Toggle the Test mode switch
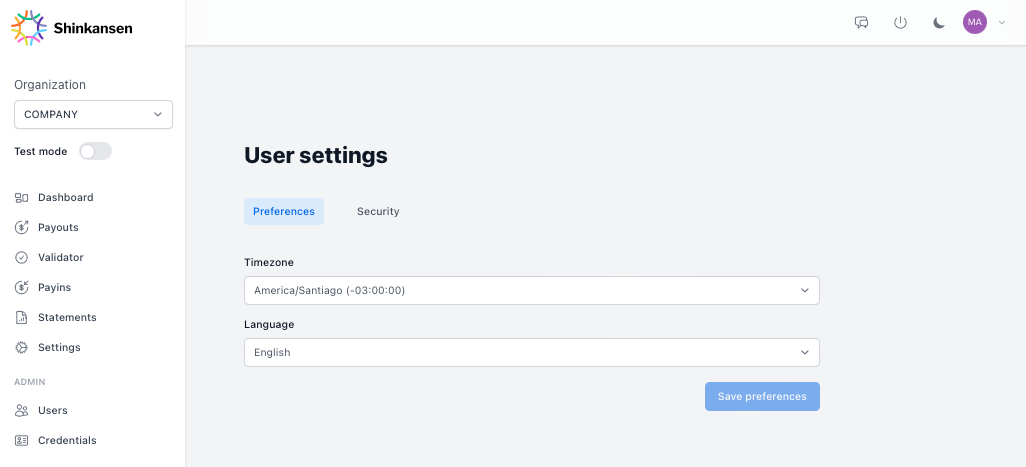 [96, 151]
